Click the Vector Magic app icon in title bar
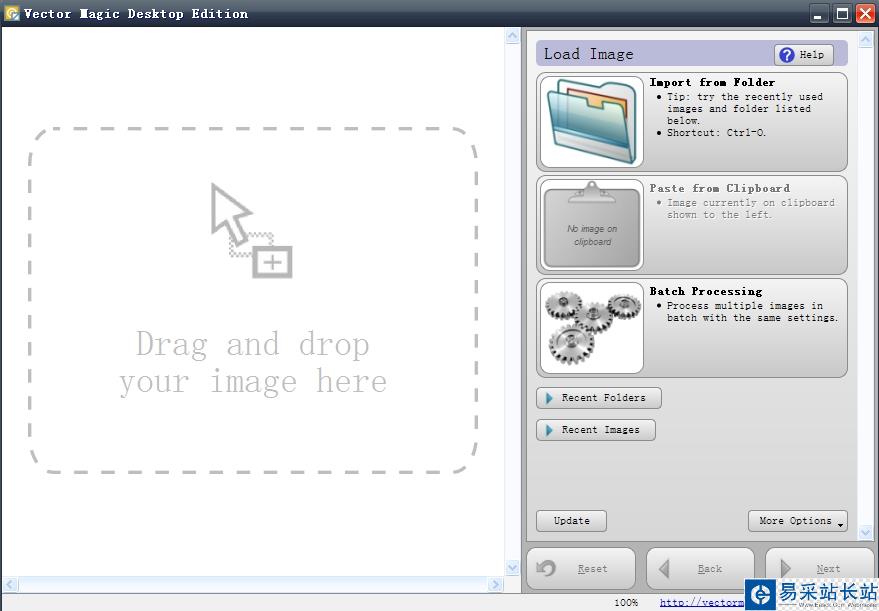The width and height of the screenshot is (879, 611). (x=11, y=13)
